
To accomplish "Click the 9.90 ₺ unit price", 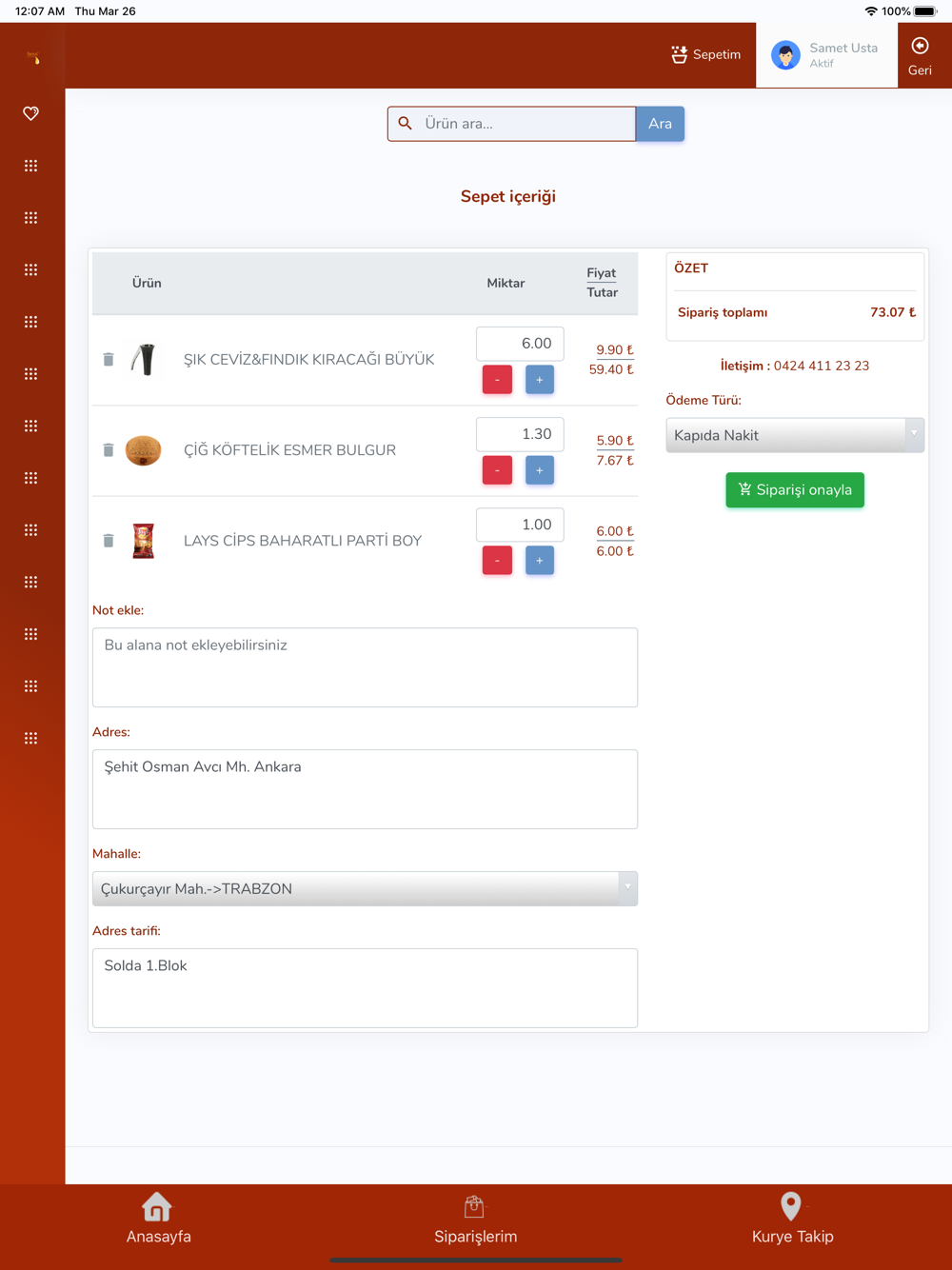I will tap(615, 349).
